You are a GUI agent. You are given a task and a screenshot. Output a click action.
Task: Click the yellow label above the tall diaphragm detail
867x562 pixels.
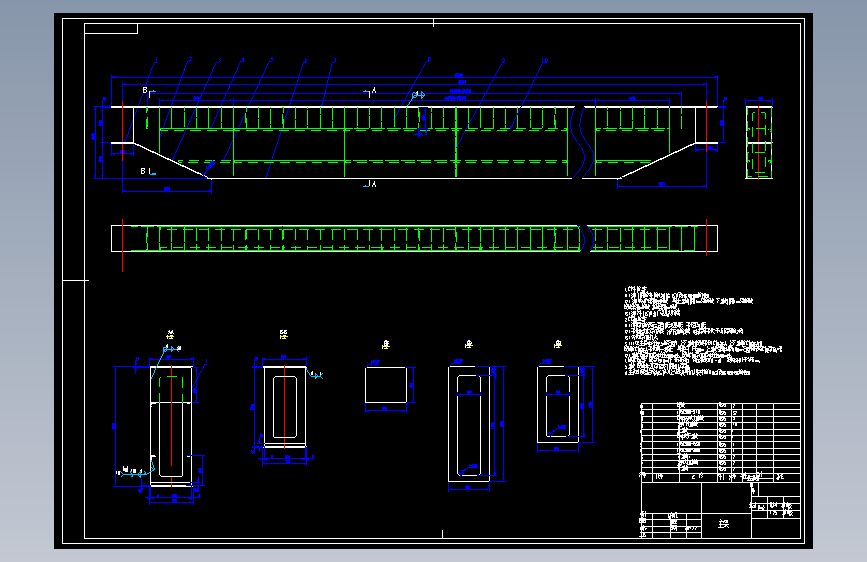coord(468,344)
